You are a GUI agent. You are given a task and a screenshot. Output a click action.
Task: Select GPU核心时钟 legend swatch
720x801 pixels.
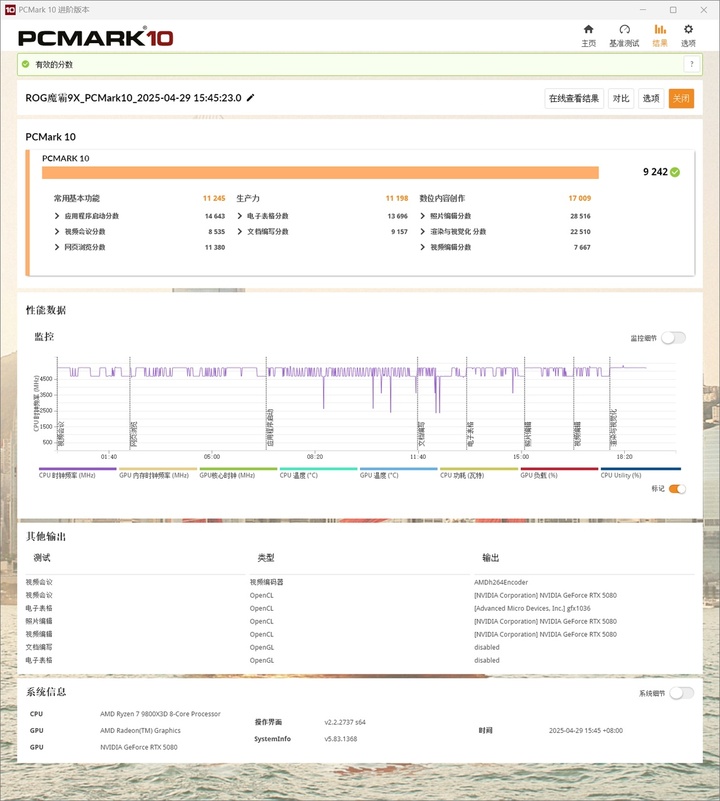coord(238,468)
